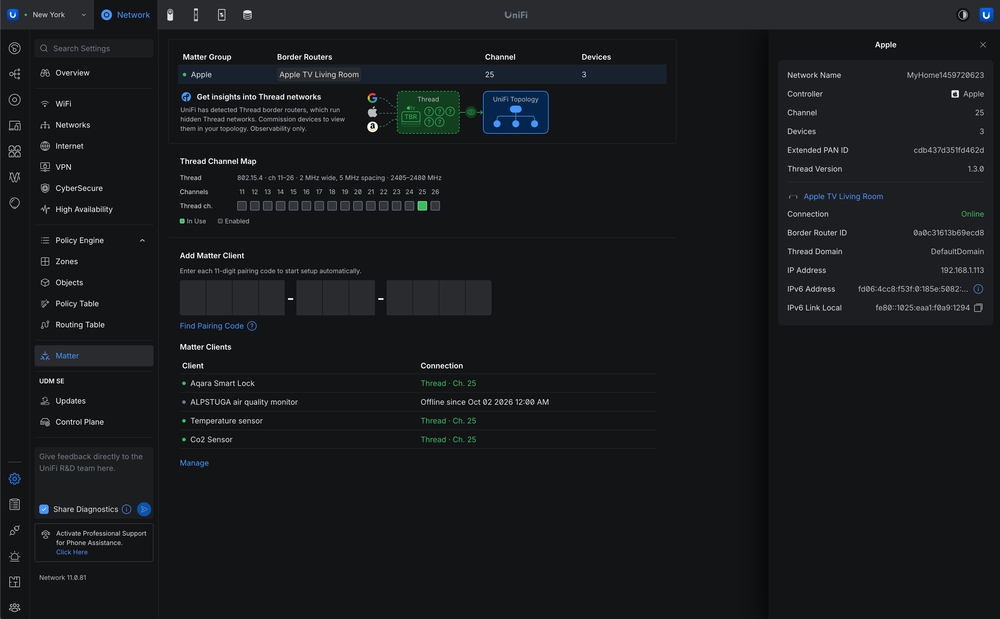Copy the IPv6 Link Local address

(978, 307)
